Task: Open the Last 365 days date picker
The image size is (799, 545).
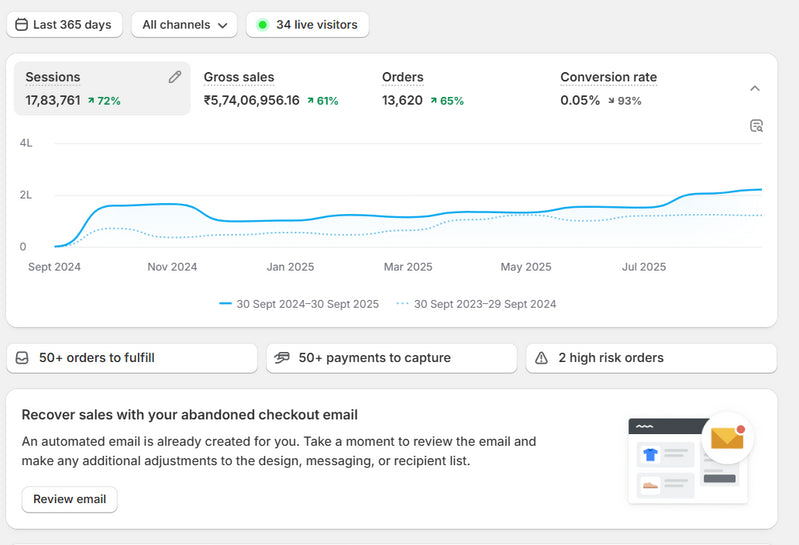Action: coord(64,25)
